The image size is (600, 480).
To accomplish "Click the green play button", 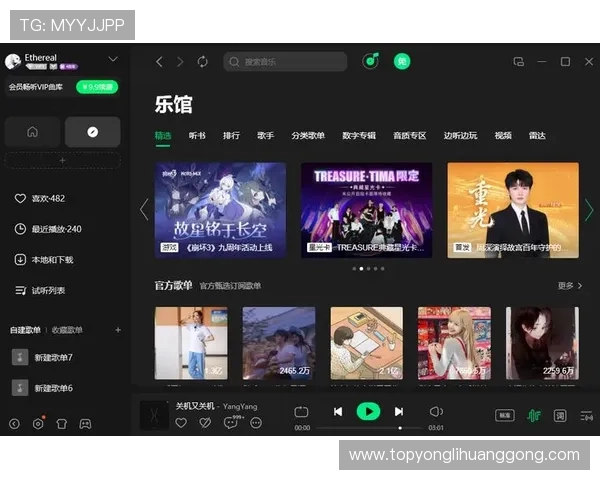I will pos(368,411).
